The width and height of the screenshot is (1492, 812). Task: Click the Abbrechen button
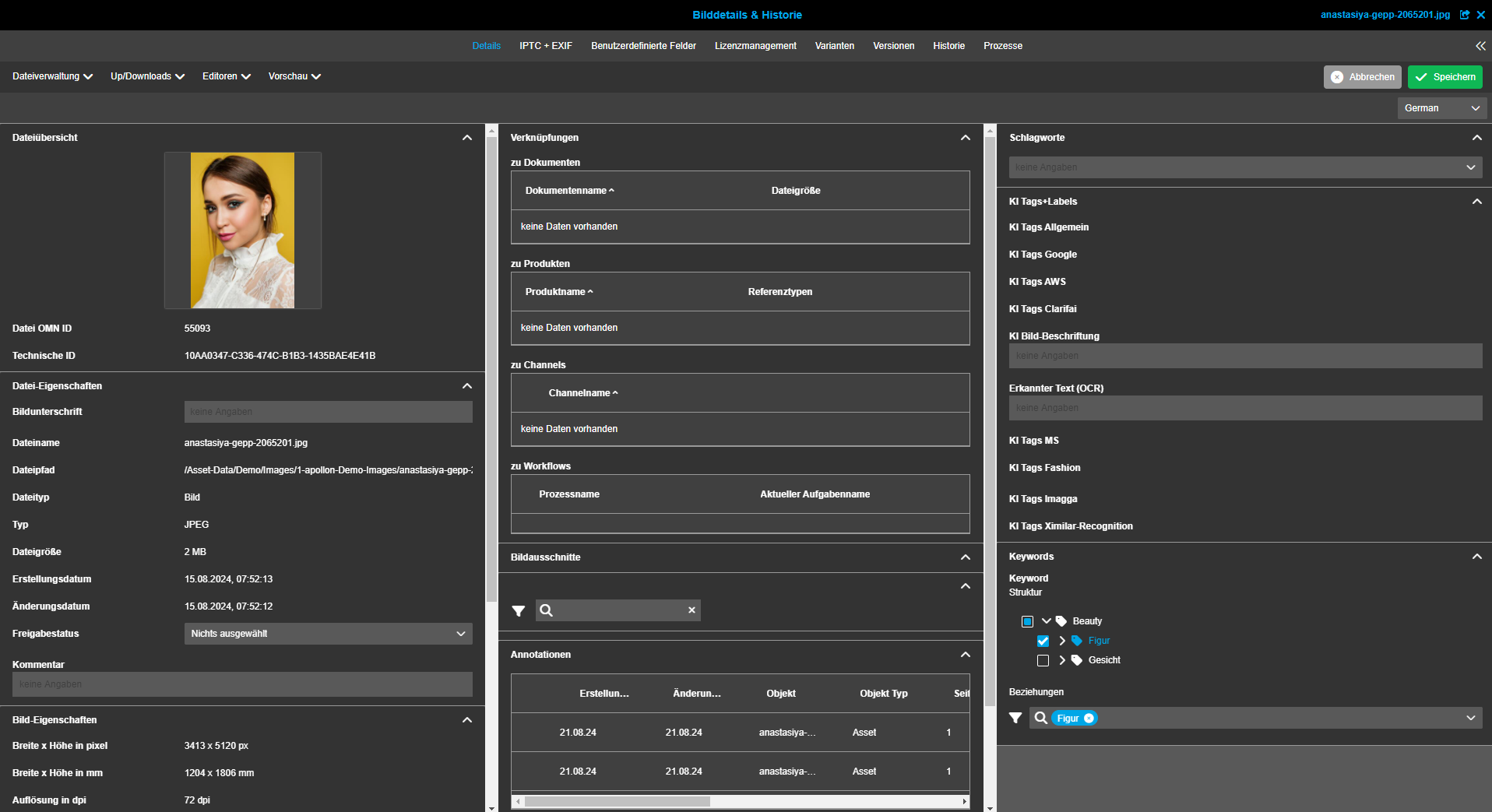pos(1362,77)
